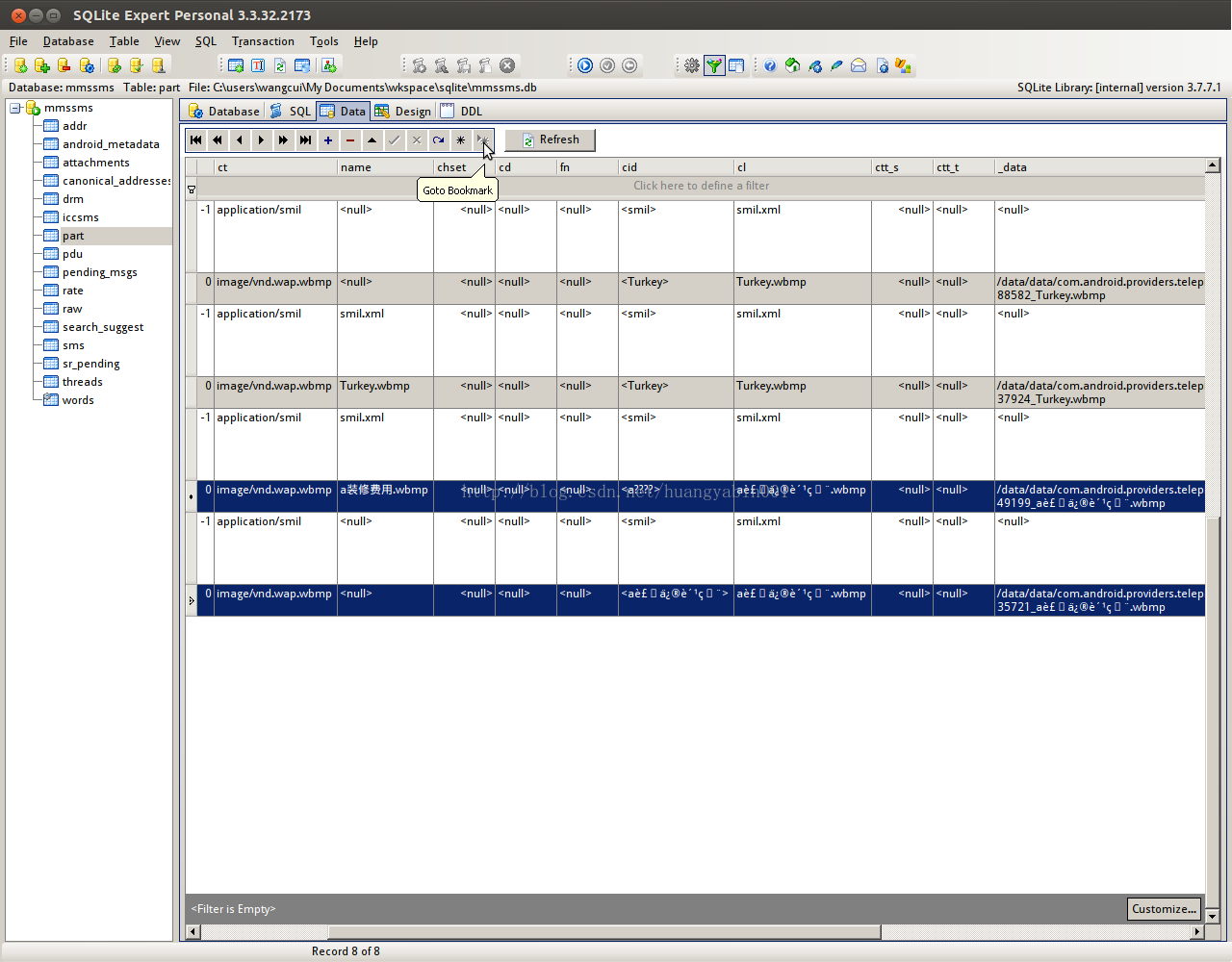Click the horizontal scrollbar thumb in data grid
The width and height of the screenshot is (1232, 962).
604,932
